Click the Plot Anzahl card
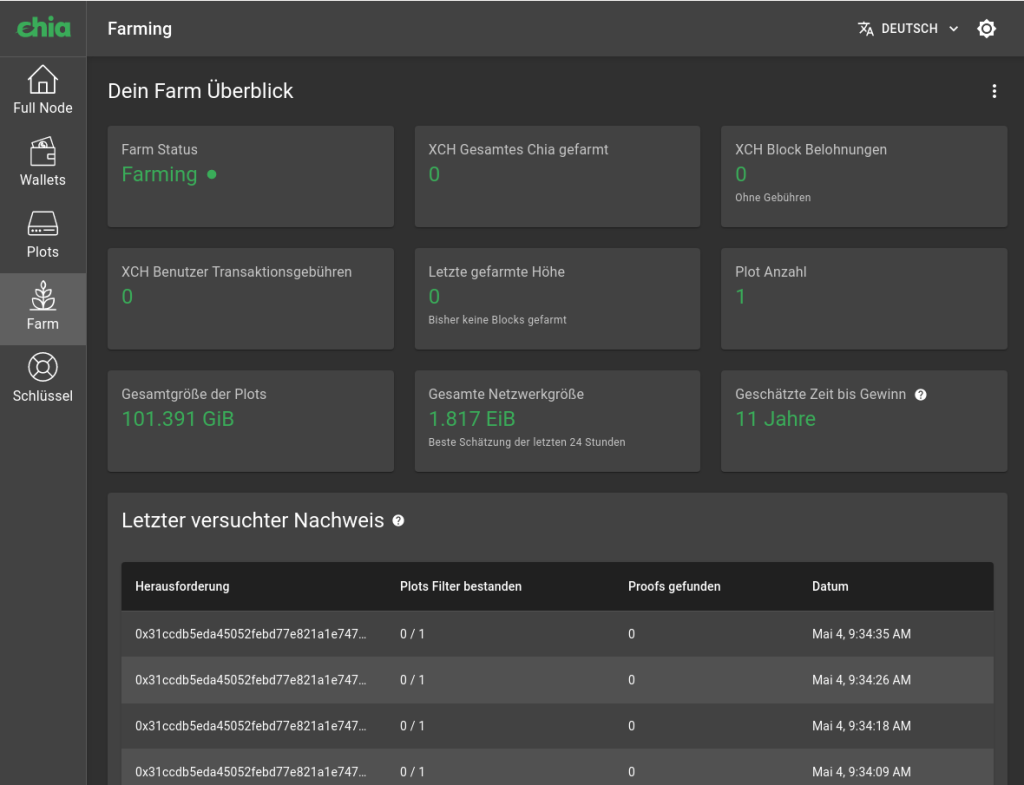Screen dimensions: 1024x785 tap(863, 298)
